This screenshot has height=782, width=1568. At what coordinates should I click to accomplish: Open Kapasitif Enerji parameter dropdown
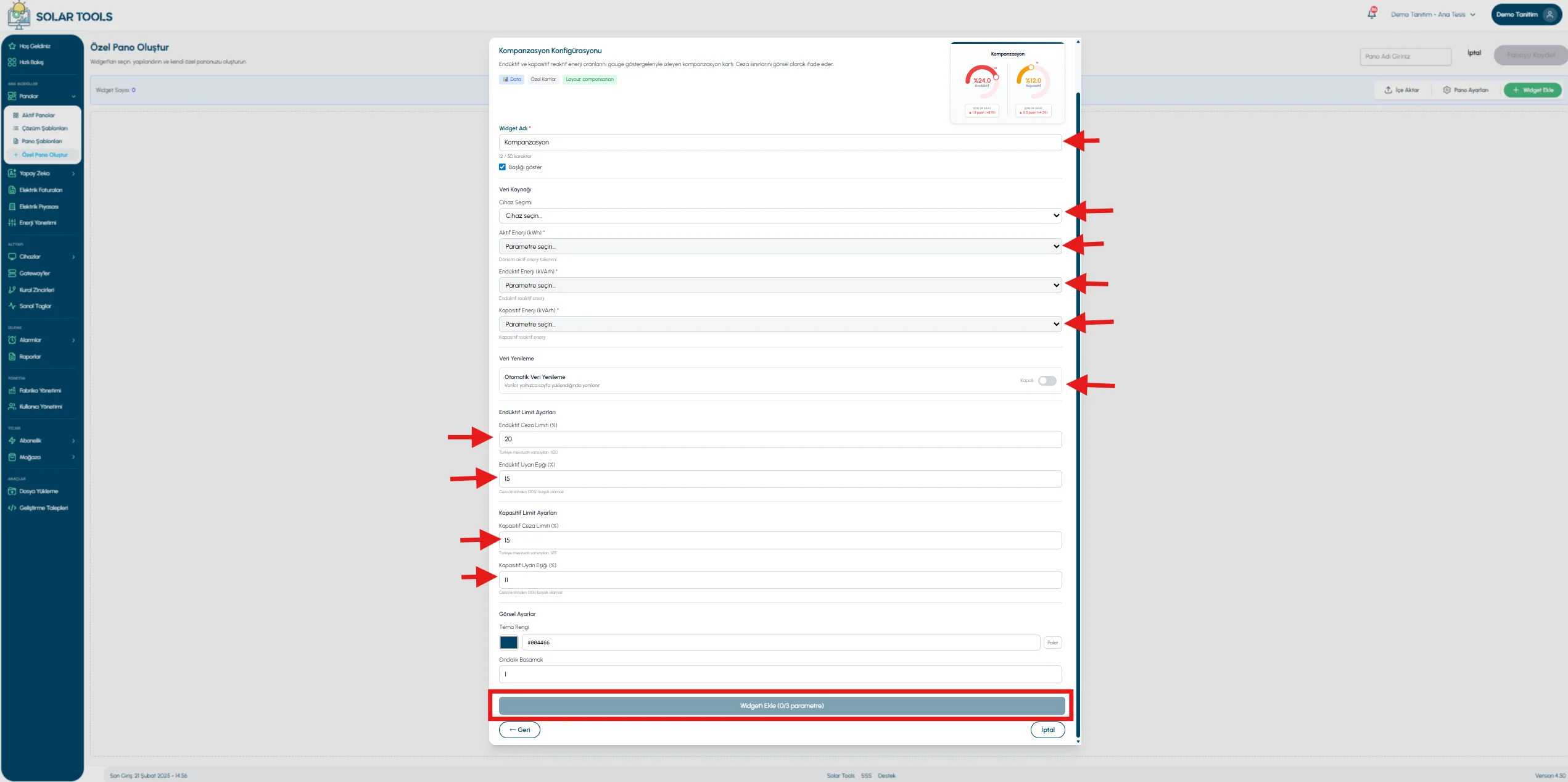pos(780,325)
